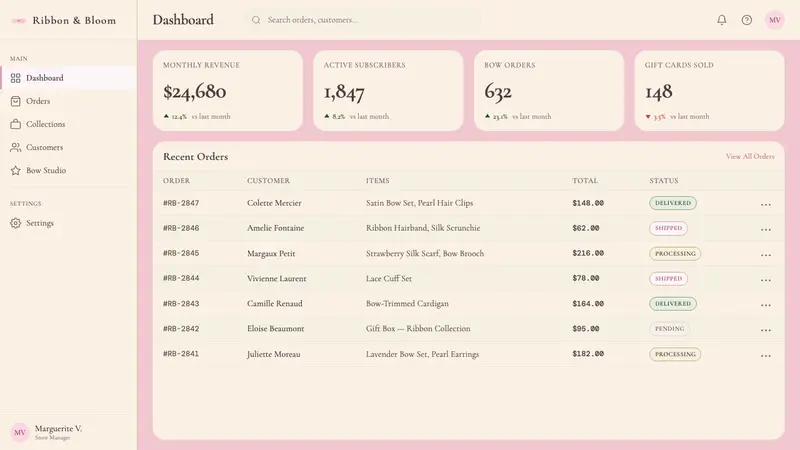Click the Customer column header

[268, 181]
